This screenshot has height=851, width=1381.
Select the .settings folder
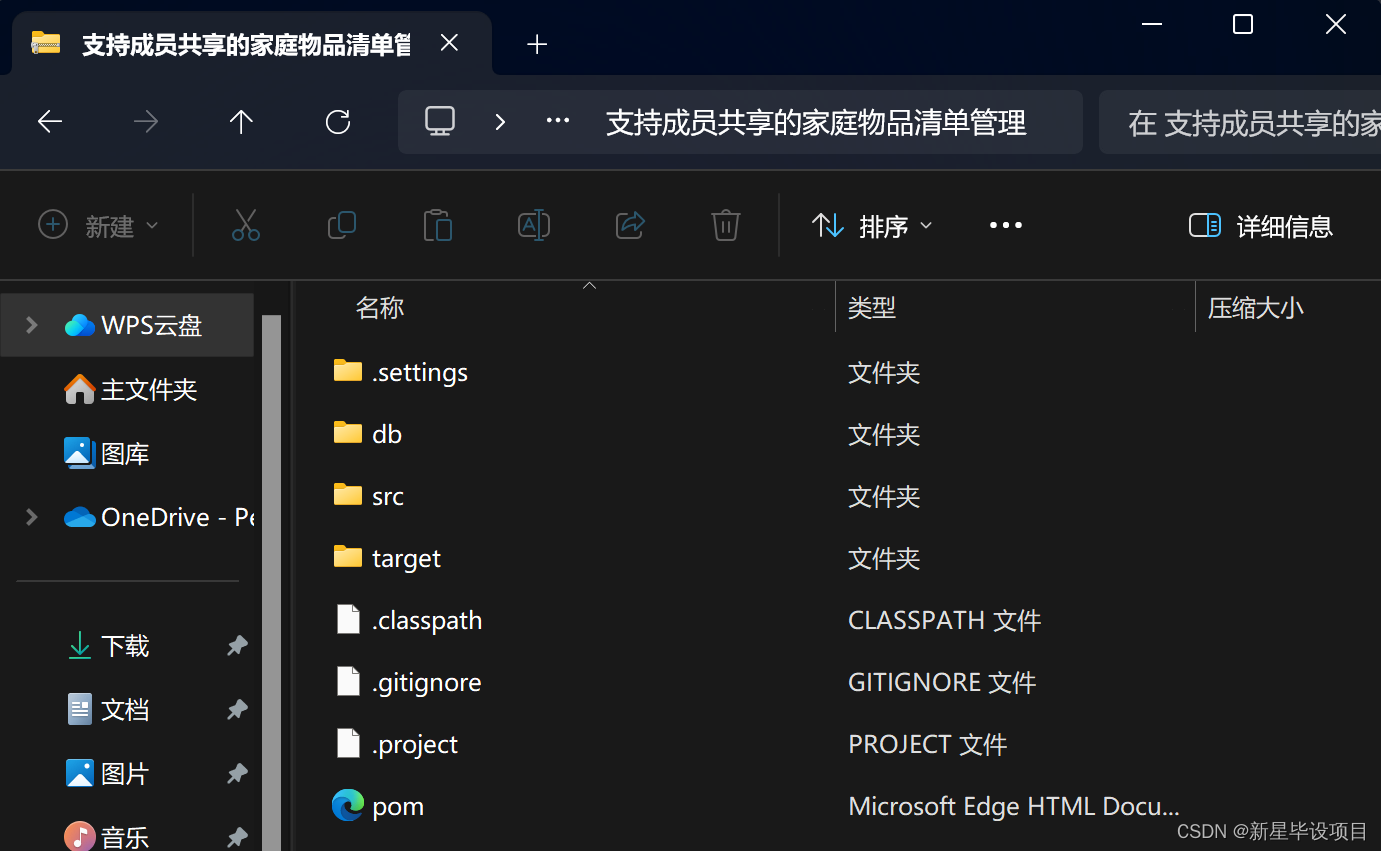(x=400, y=372)
